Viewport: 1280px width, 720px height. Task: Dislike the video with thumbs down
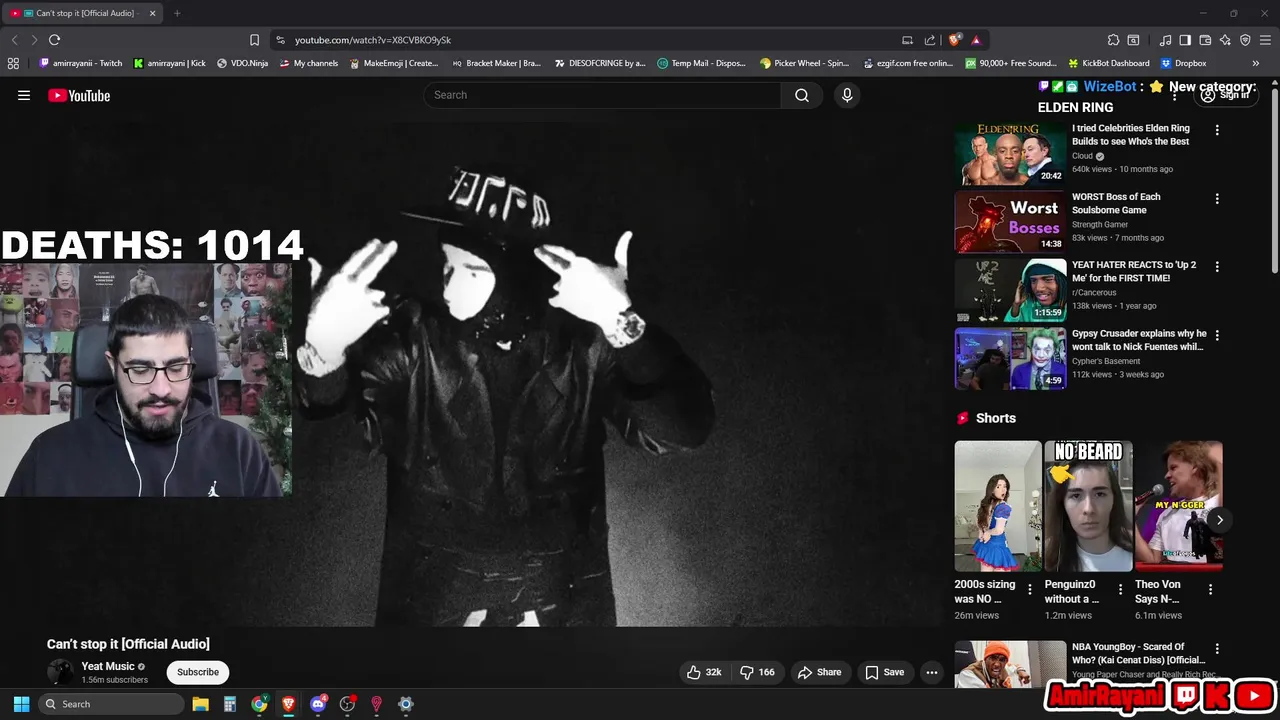758,672
